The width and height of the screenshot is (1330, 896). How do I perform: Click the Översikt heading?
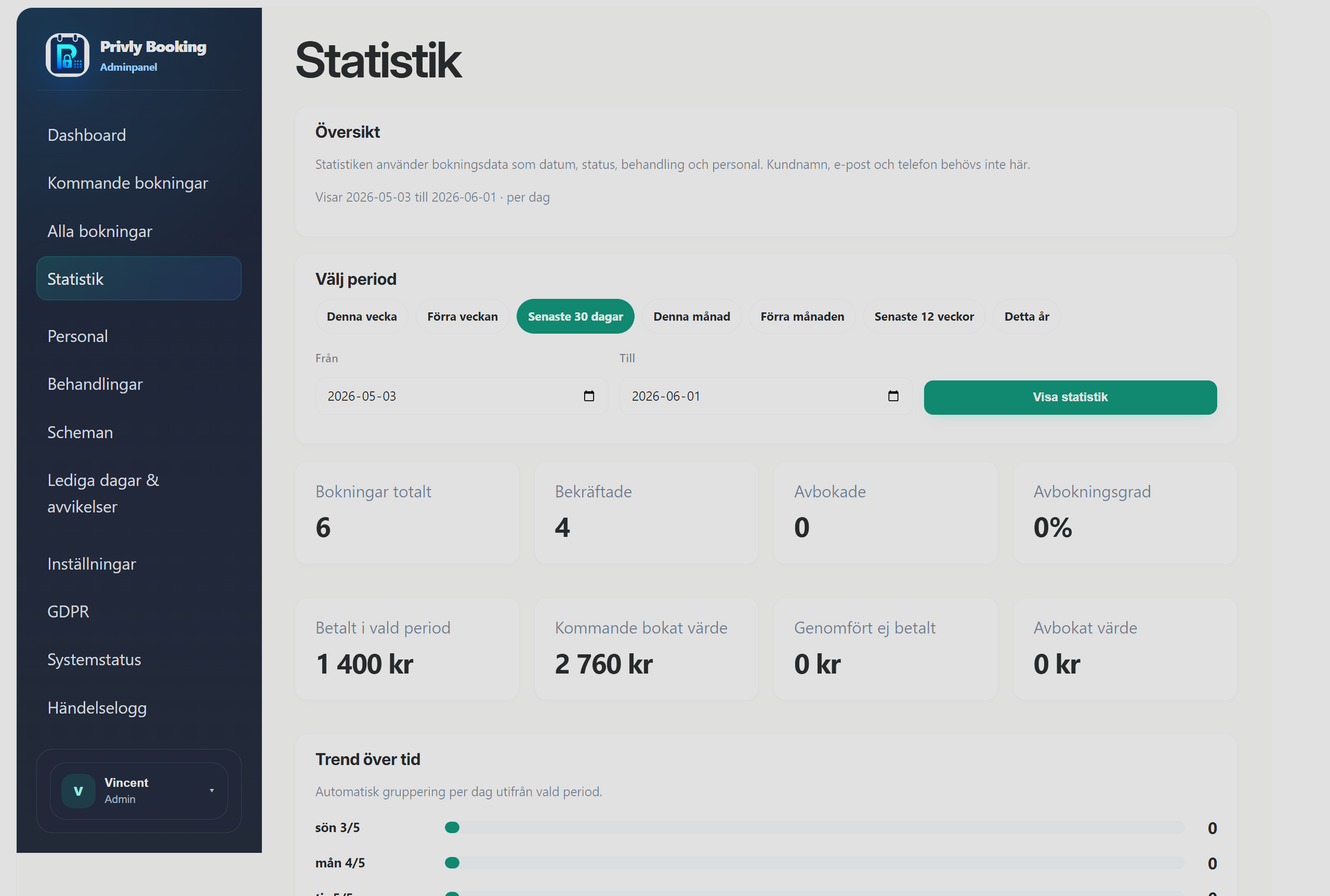347,132
